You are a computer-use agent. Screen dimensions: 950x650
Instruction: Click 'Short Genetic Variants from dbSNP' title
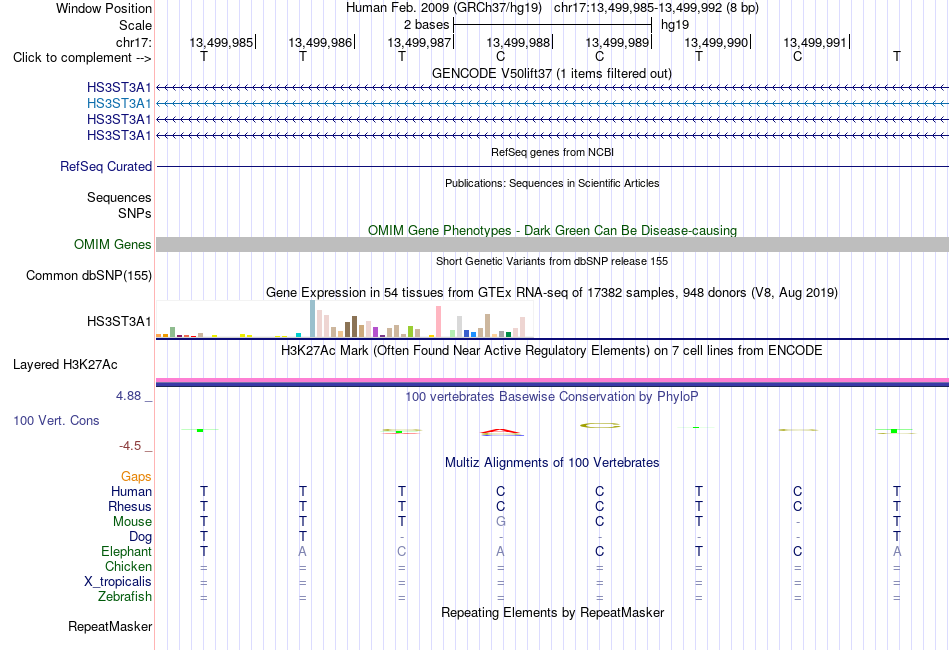click(x=552, y=261)
